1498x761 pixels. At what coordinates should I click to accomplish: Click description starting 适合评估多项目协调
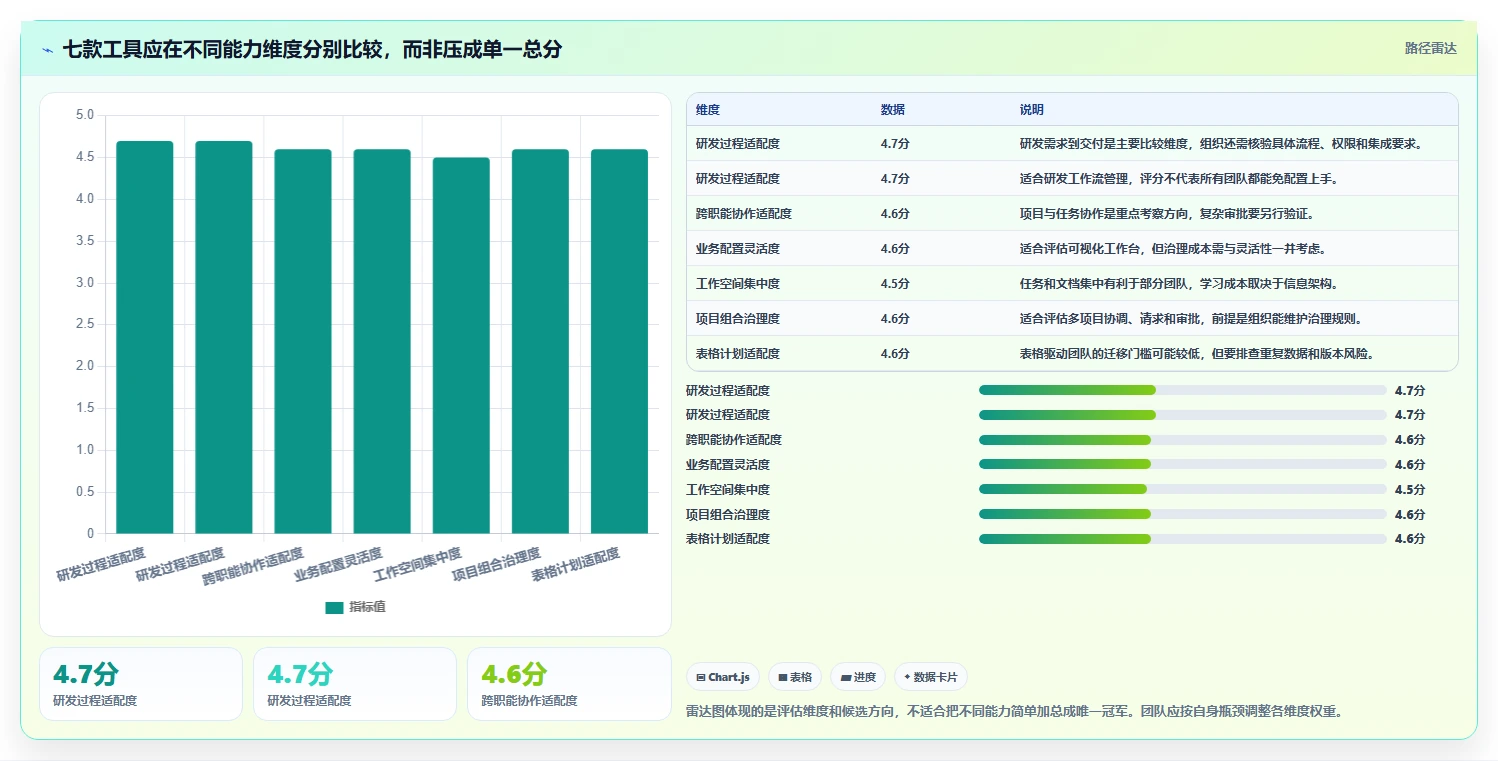tap(1192, 319)
